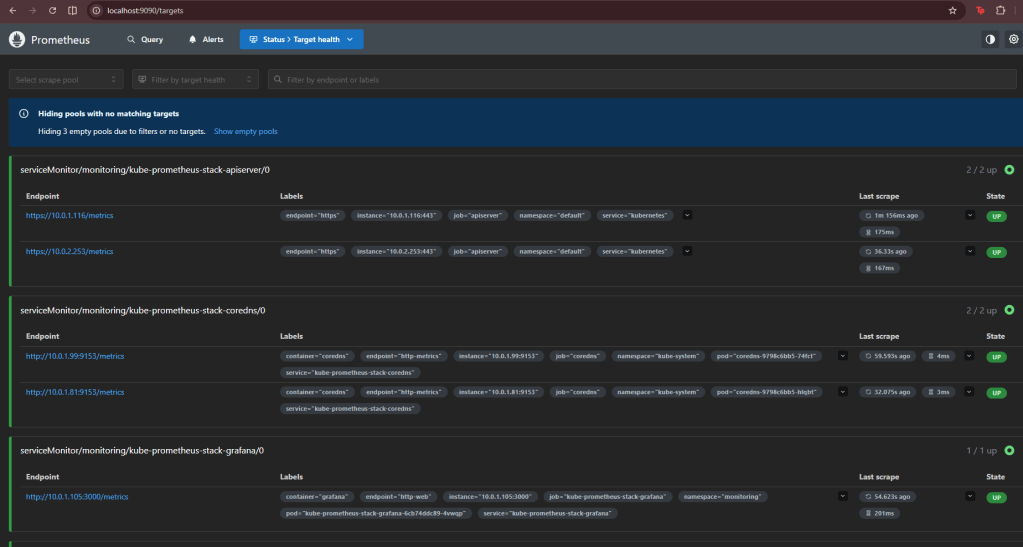Click the 54.623s ago last scrape badge

(887, 496)
